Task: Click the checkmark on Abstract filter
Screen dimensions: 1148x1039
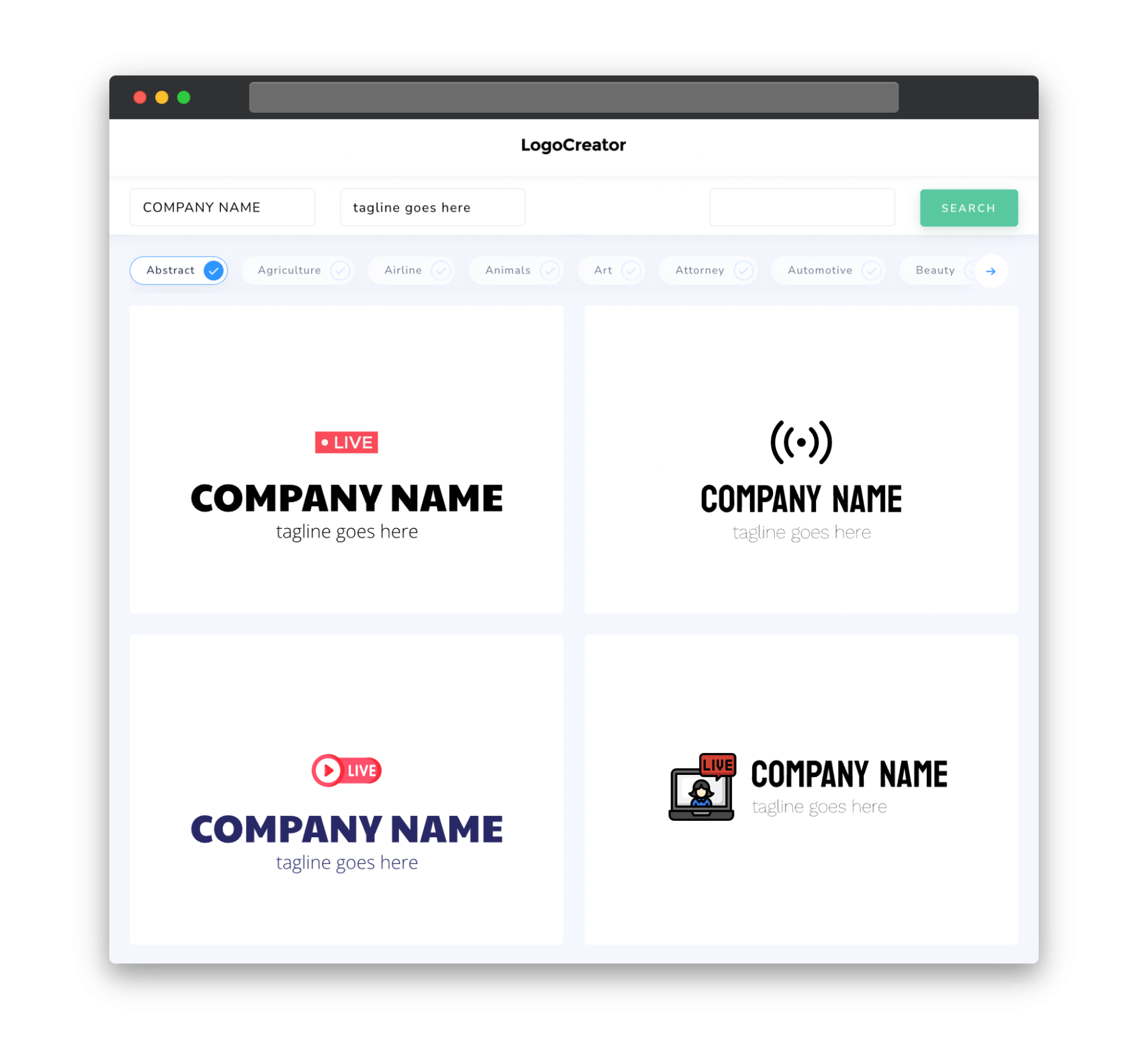Action: tap(213, 270)
